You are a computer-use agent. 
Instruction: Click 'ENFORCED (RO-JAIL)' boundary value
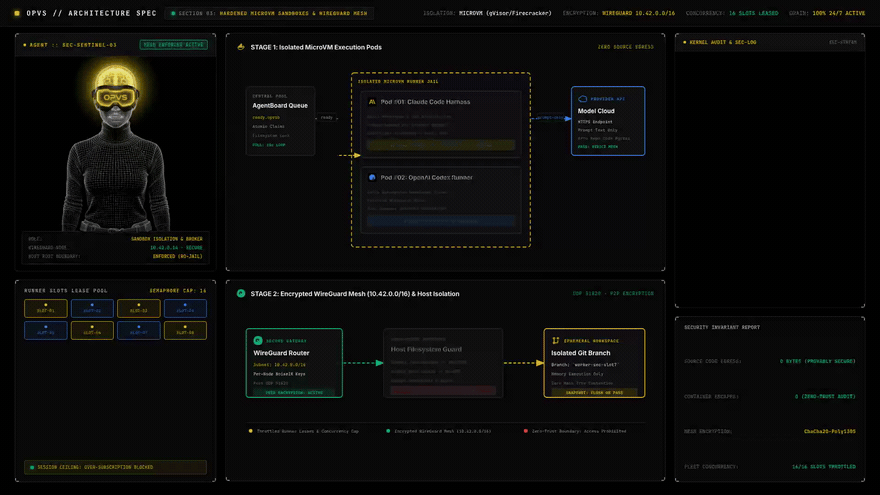177,256
